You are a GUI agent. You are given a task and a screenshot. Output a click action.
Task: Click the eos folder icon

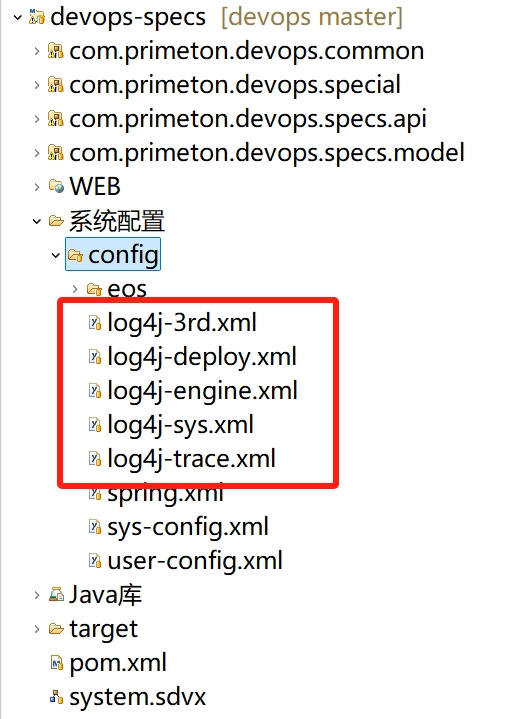click(94, 289)
